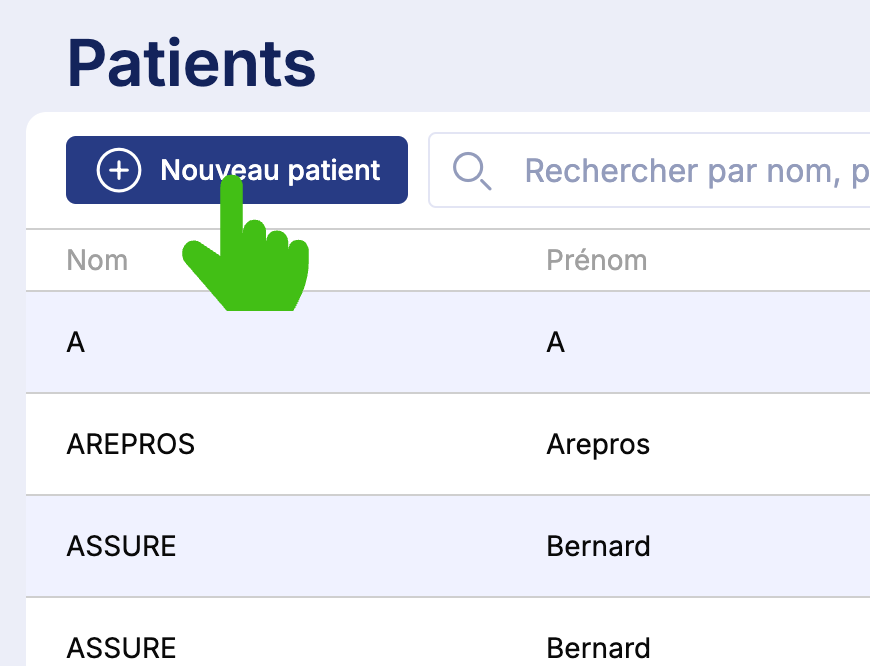The width and height of the screenshot is (870, 666).
Task: Sort by the Nom column header
Action: tap(97, 261)
